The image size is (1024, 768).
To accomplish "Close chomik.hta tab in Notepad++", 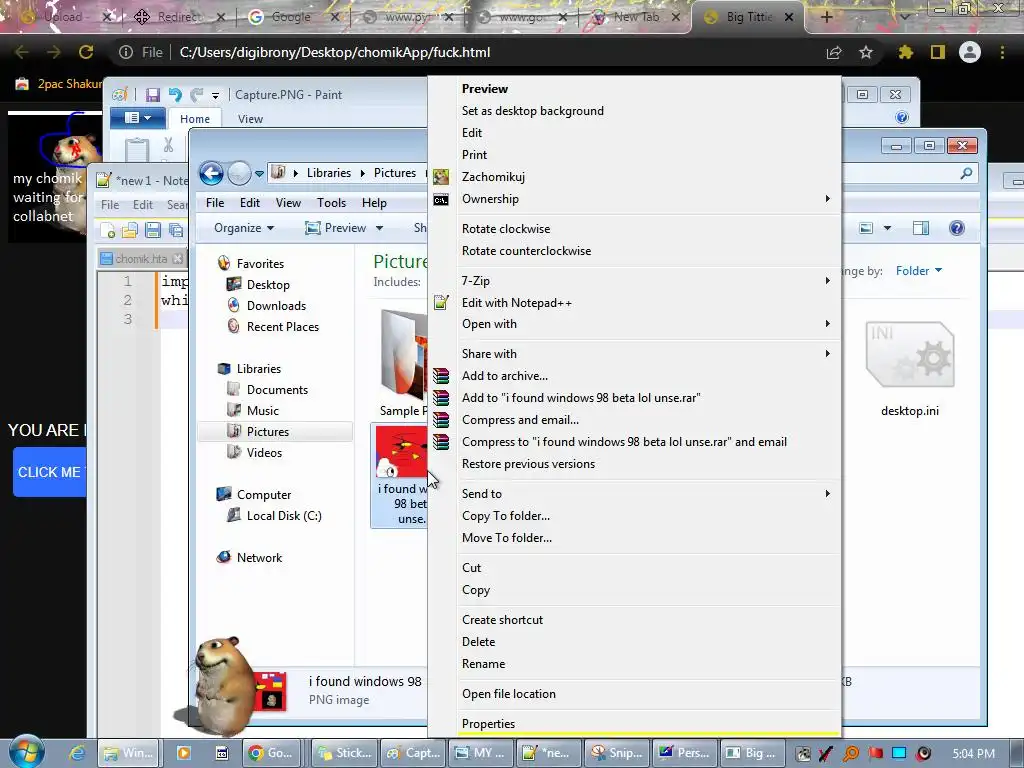I will pos(178,259).
